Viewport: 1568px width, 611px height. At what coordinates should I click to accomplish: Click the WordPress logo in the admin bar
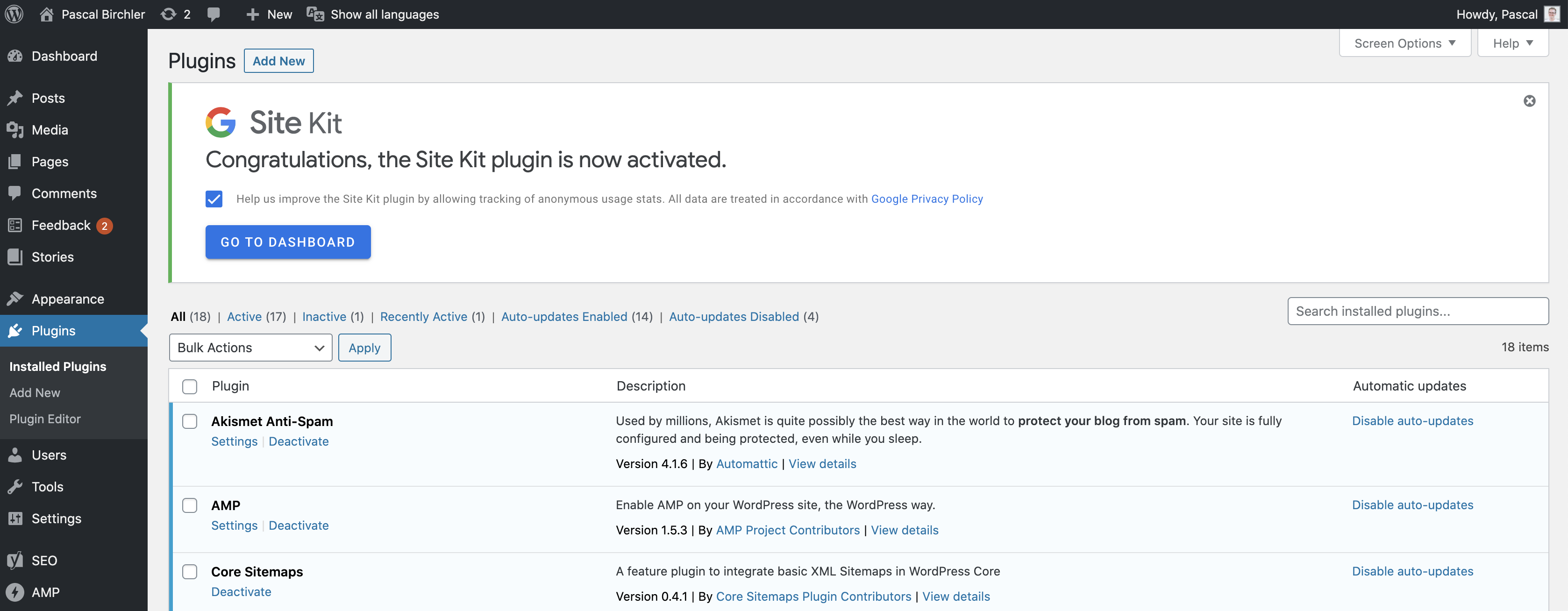14,14
